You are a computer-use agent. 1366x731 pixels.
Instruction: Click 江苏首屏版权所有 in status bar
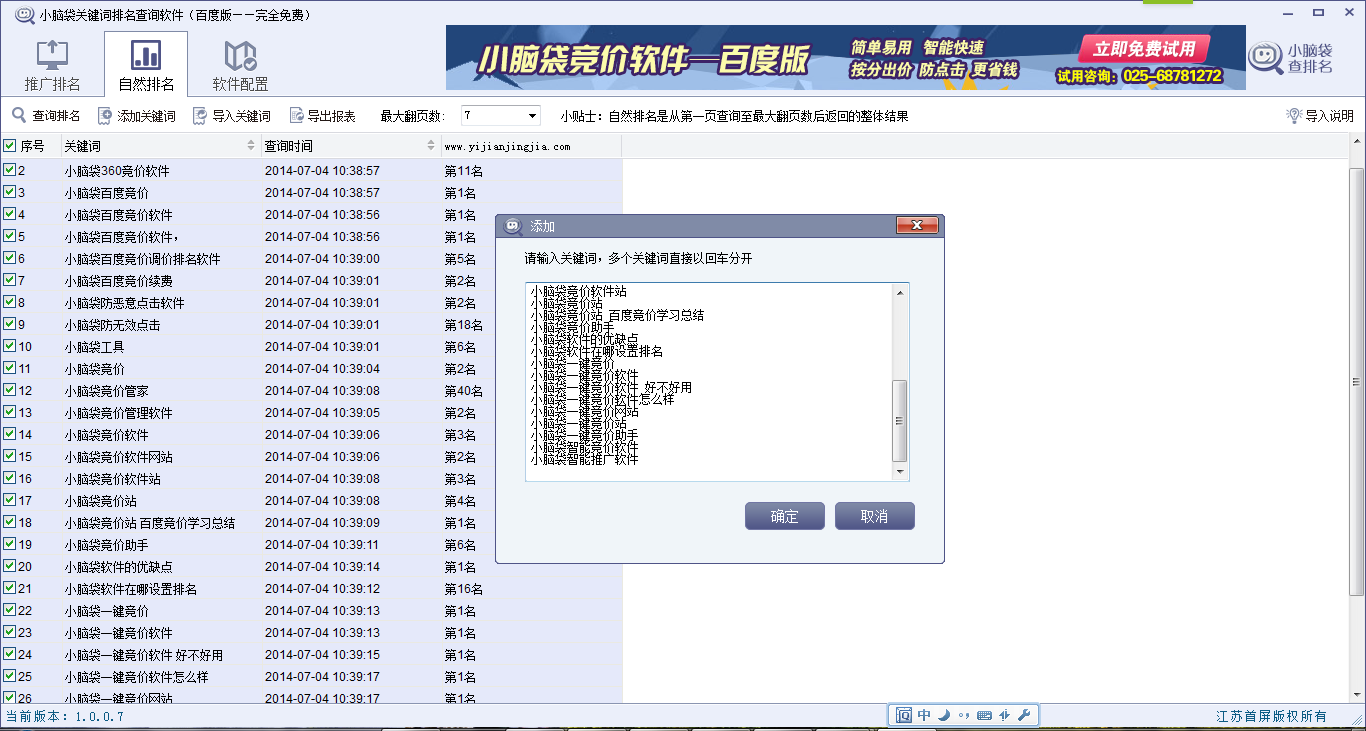1272,716
